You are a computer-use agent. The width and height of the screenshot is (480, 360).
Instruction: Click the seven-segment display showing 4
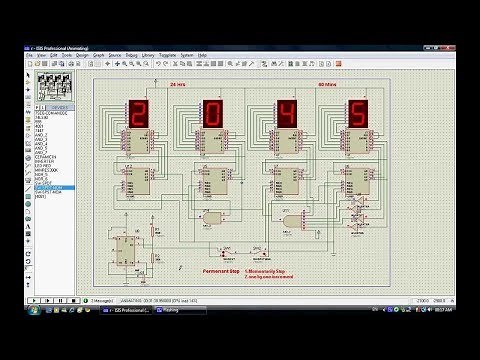[287, 114]
